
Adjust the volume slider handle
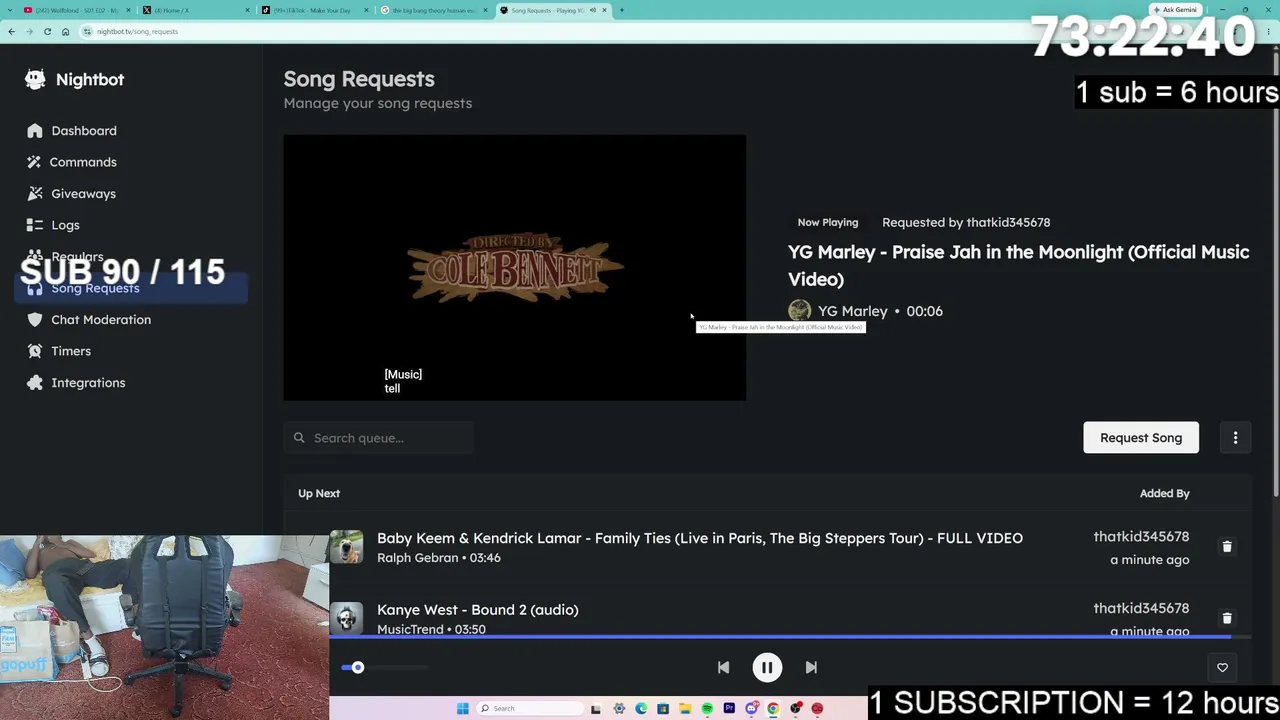coord(357,667)
